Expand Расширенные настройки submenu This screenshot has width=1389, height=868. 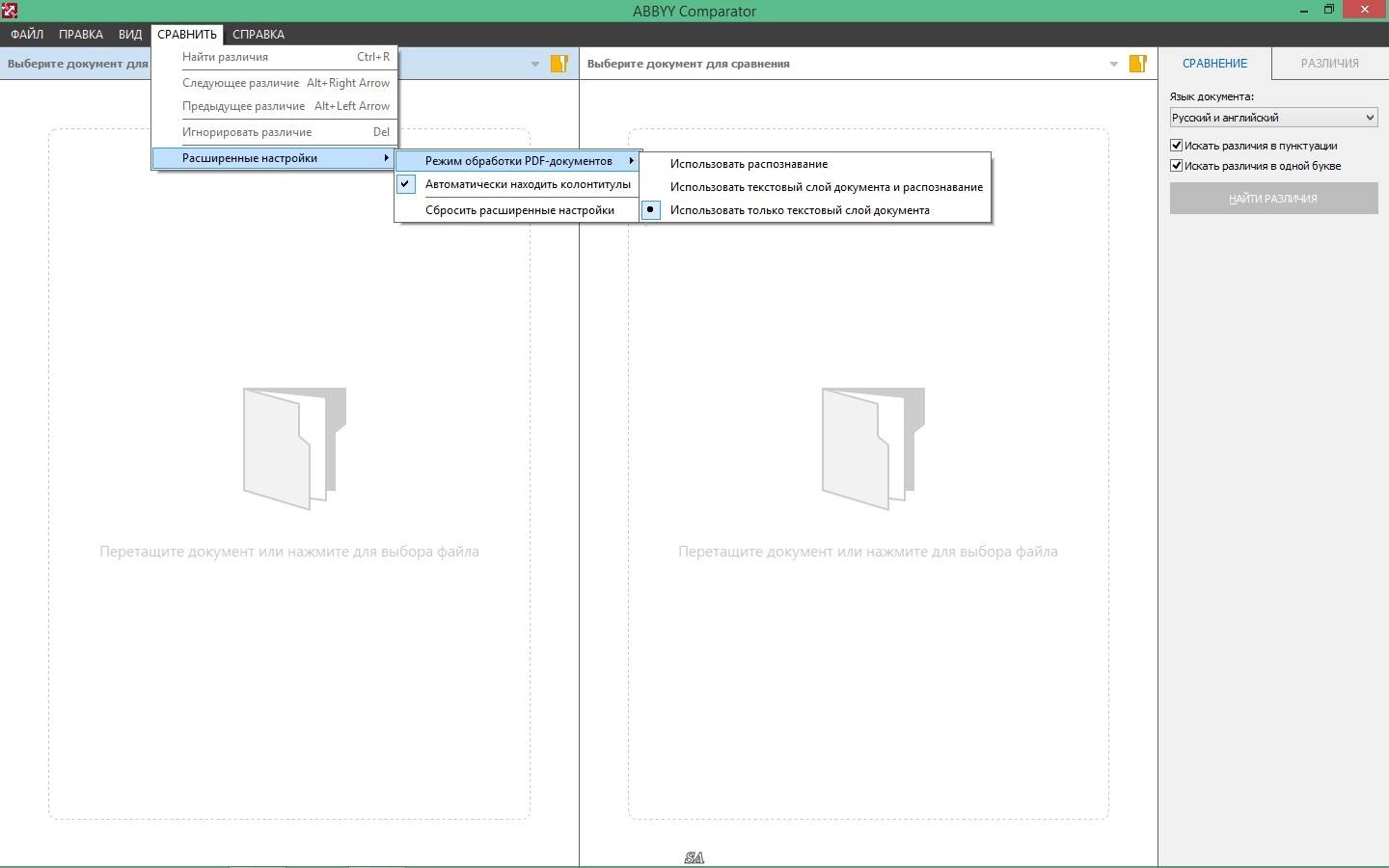click(275, 158)
